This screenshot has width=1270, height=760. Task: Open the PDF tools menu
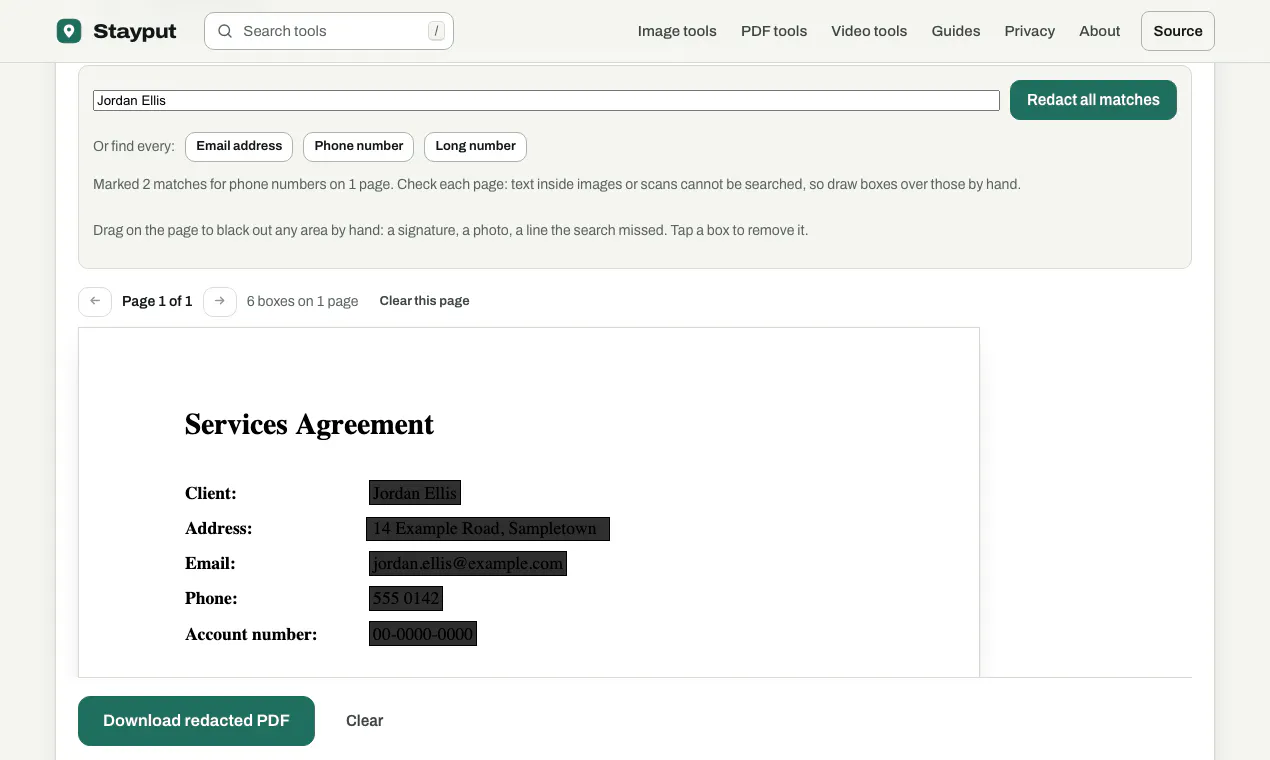(x=774, y=31)
